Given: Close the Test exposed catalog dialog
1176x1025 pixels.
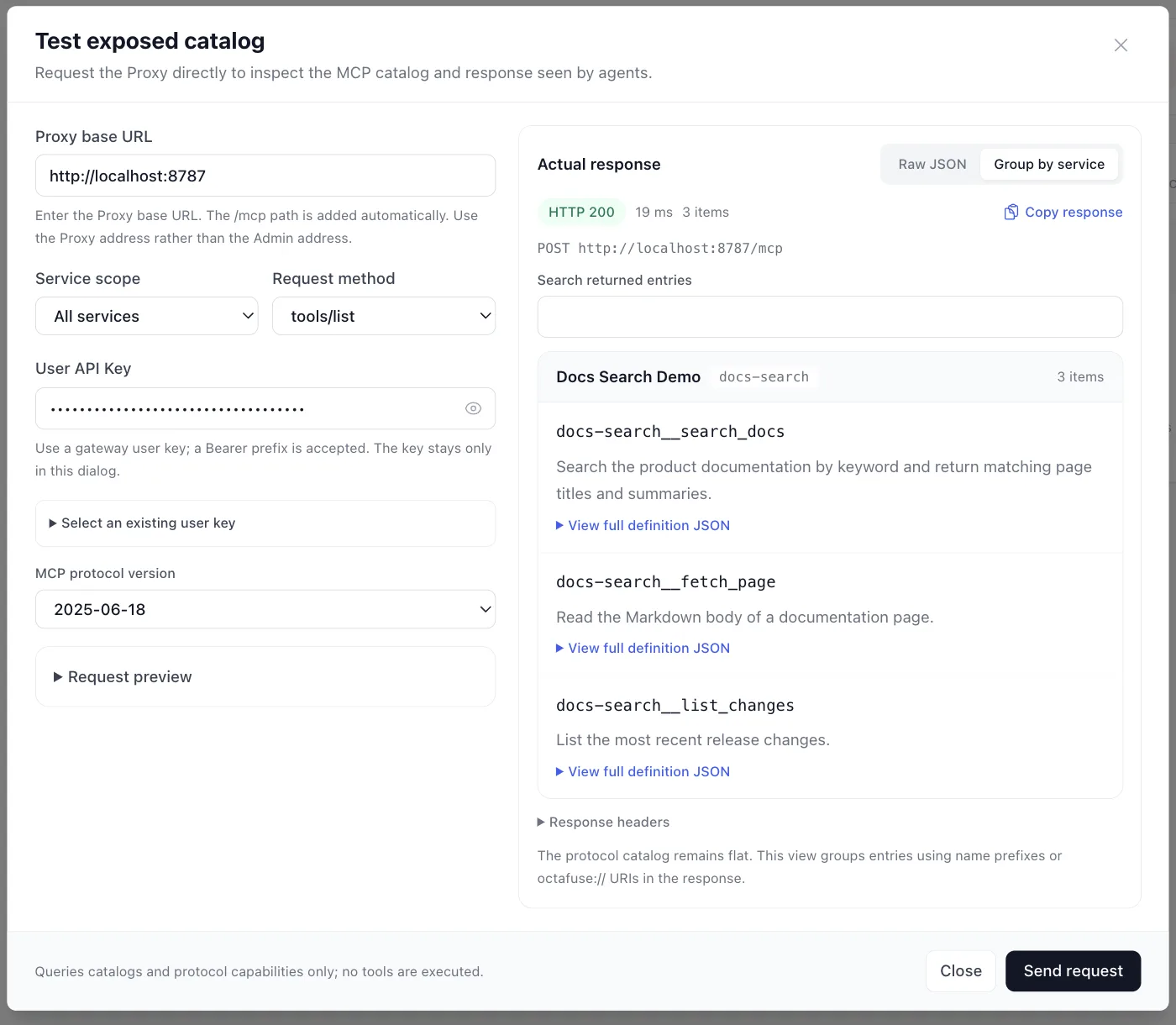Looking at the screenshot, I should [x=1121, y=45].
